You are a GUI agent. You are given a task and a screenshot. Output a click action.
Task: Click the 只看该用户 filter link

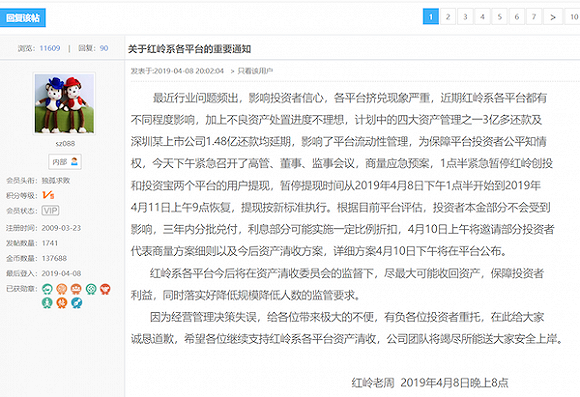pyautogui.click(x=255, y=71)
